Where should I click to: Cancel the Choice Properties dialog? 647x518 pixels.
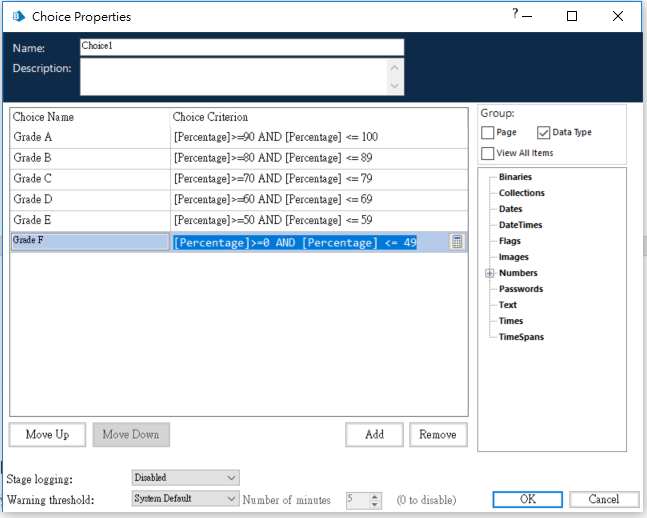tap(604, 499)
